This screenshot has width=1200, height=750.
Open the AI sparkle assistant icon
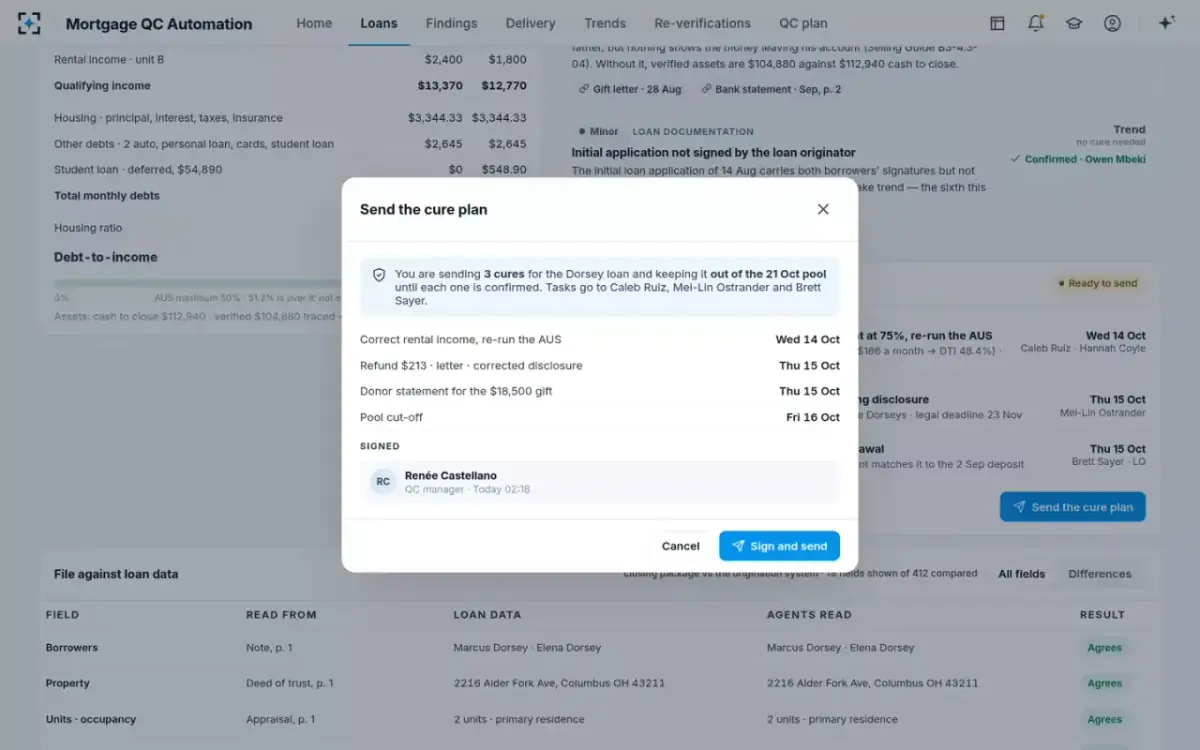coord(1166,23)
